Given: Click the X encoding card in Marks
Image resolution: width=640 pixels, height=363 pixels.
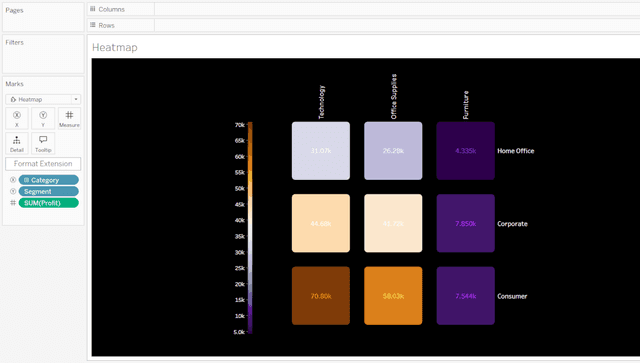Looking at the screenshot, I should pyautogui.click(x=17, y=118).
